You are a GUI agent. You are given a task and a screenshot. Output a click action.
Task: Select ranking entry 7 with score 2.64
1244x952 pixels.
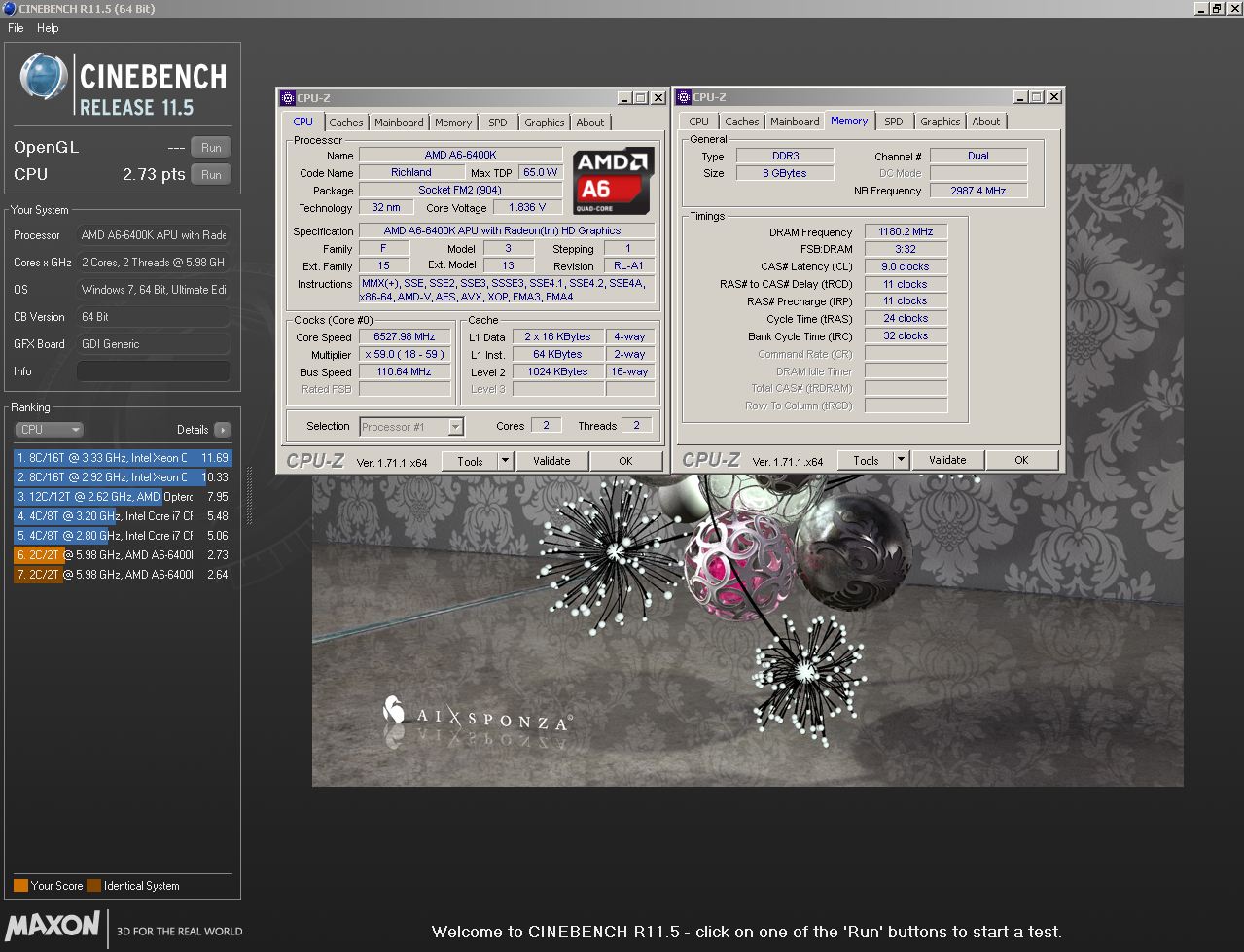[x=123, y=575]
